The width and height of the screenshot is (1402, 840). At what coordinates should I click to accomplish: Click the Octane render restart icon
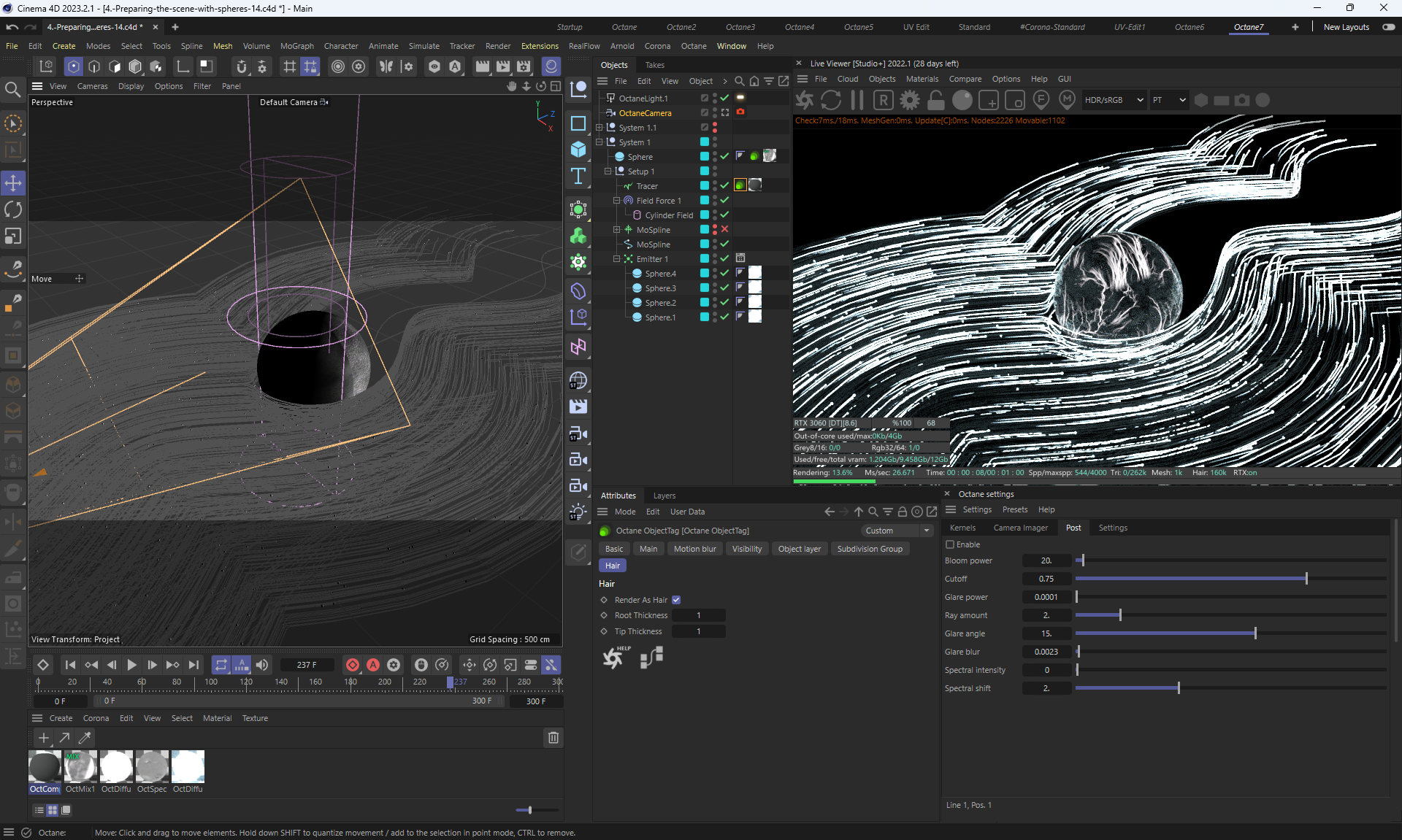coord(830,100)
